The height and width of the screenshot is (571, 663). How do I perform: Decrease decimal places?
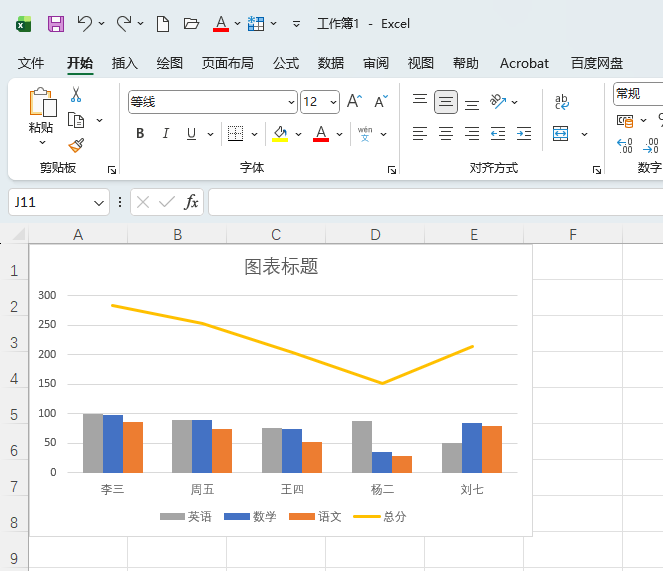[x=651, y=146]
